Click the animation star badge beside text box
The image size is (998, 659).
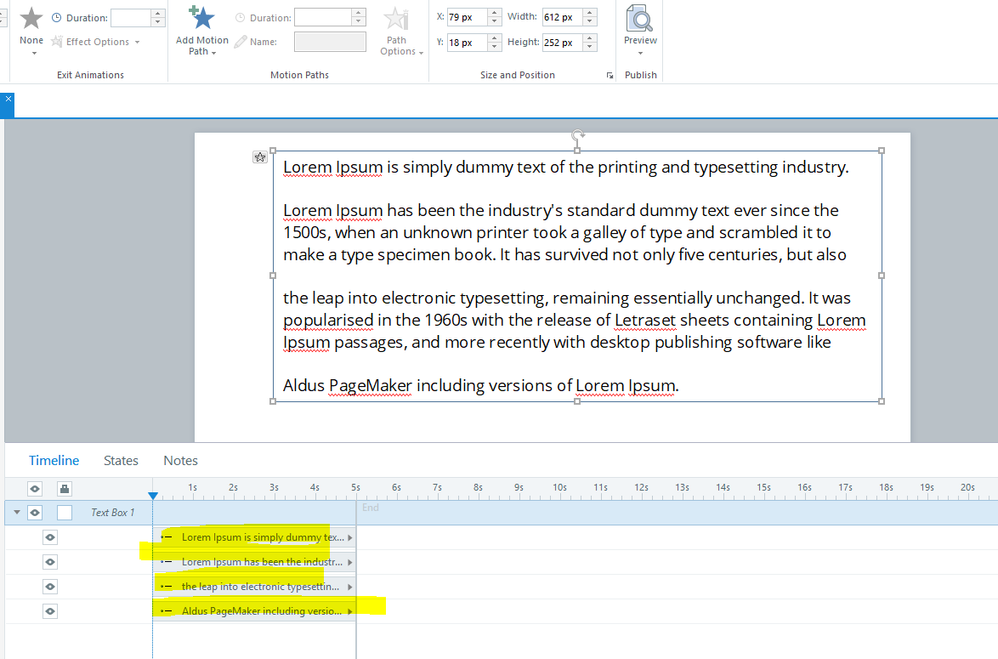[260, 157]
